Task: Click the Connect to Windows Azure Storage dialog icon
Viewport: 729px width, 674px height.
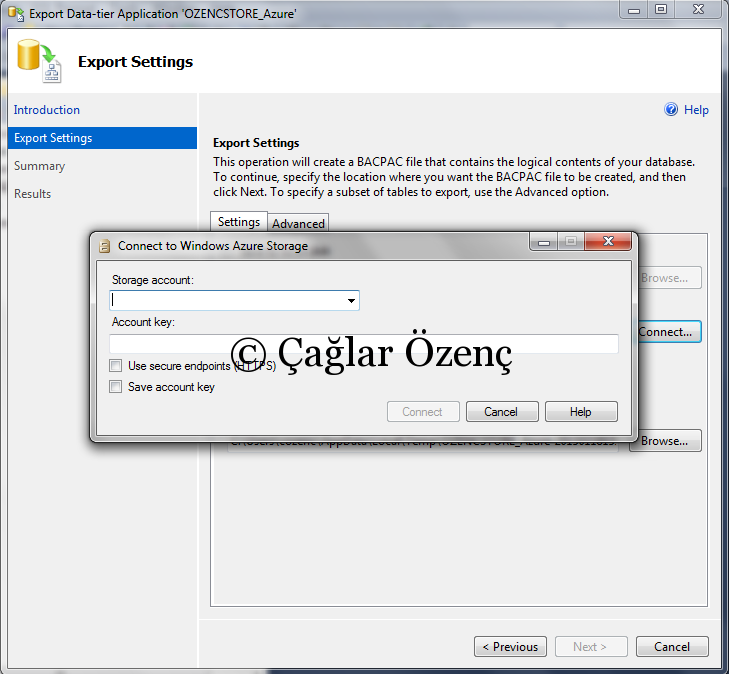Action: point(105,246)
